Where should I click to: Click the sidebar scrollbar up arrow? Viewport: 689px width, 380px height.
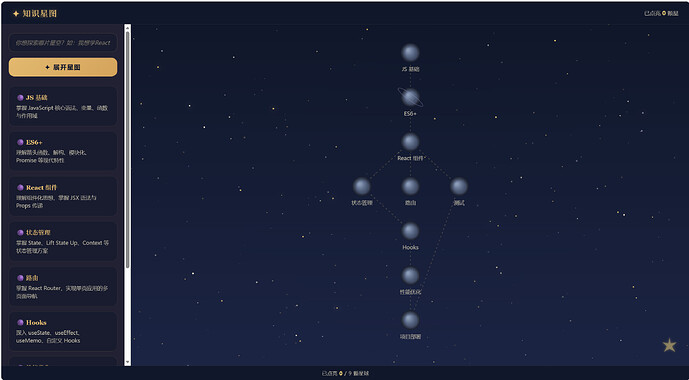point(127,27)
